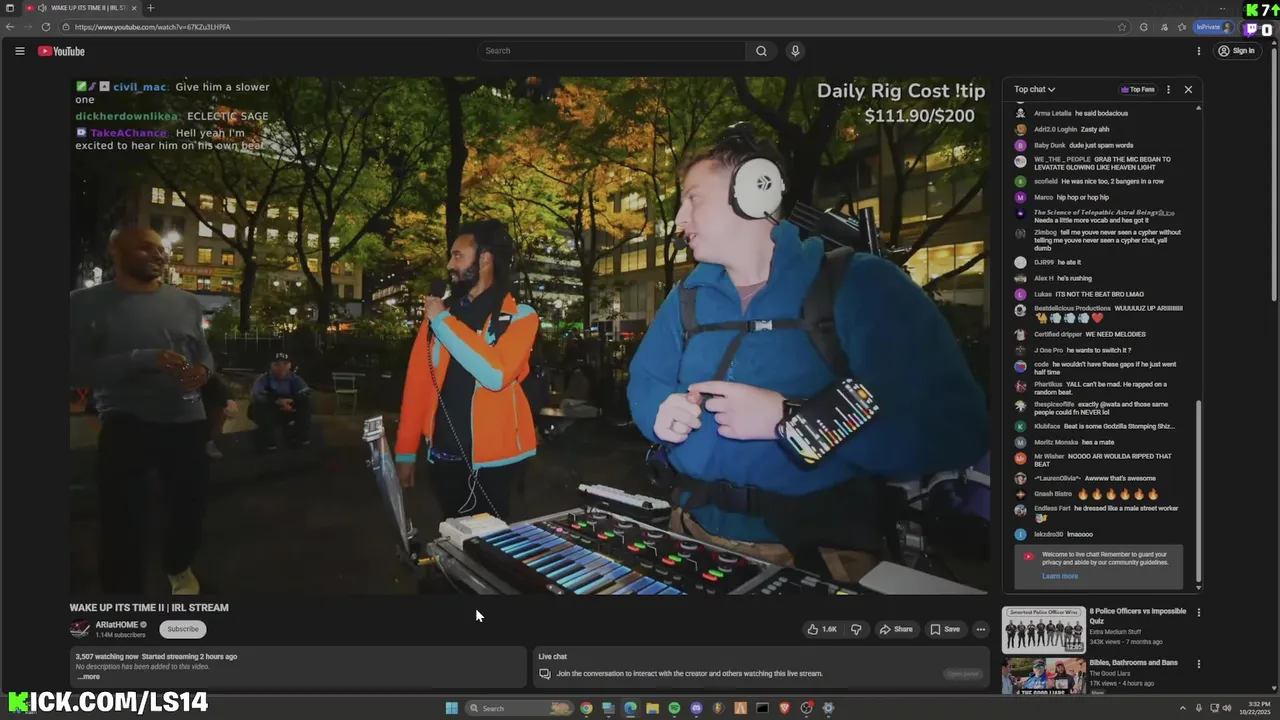Open The Good Liars channel name

[x=1108, y=674]
